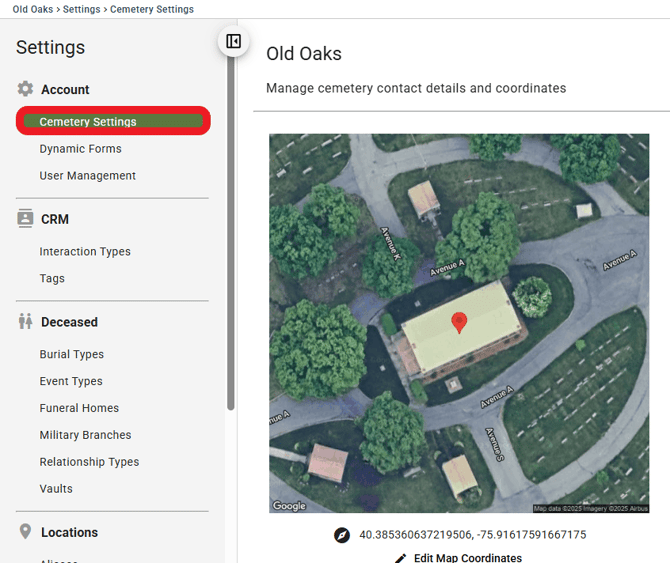Click 'Manage cemetery contact details and coordinates' text
The height and width of the screenshot is (563, 670).
pos(416,88)
